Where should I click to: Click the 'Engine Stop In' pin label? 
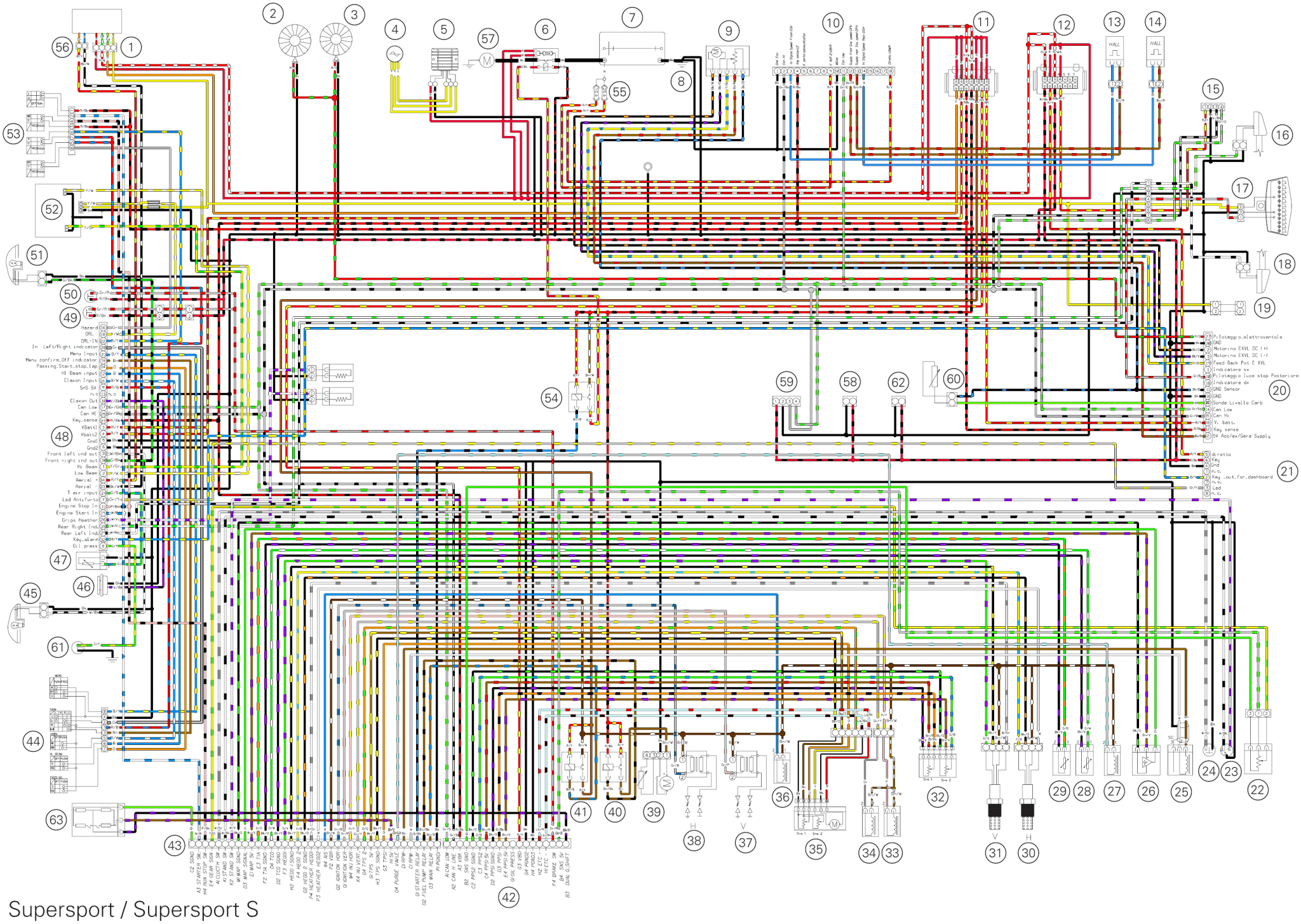(x=78, y=506)
